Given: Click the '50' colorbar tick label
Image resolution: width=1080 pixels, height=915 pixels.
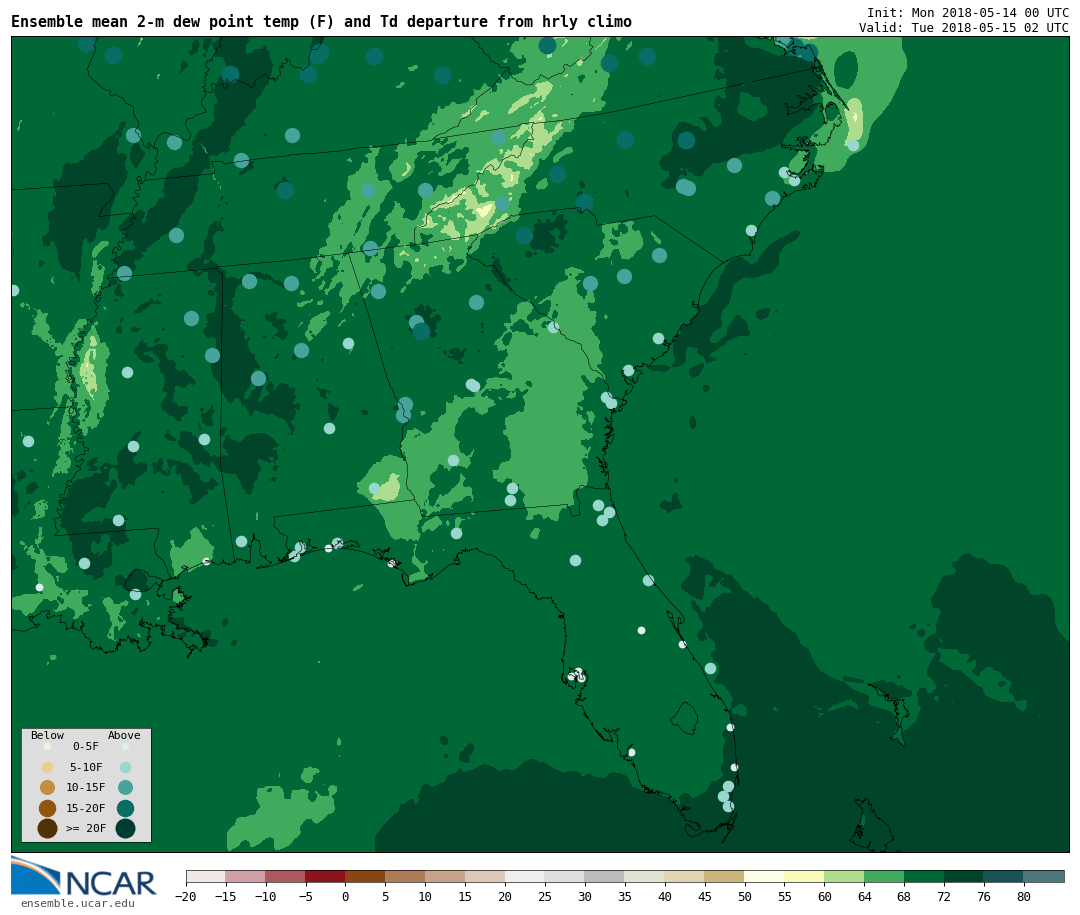Looking at the screenshot, I should click(x=745, y=896).
